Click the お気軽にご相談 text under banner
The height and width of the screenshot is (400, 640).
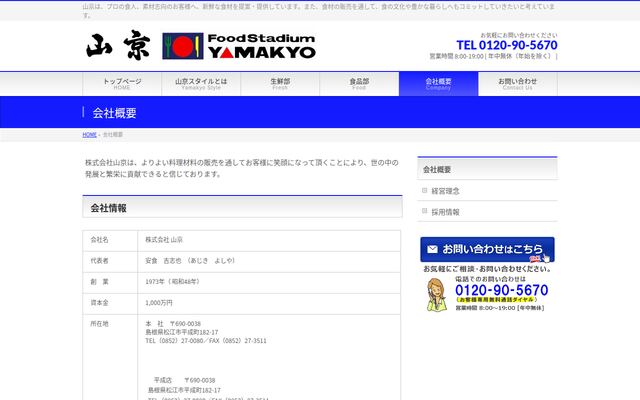[487, 269]
